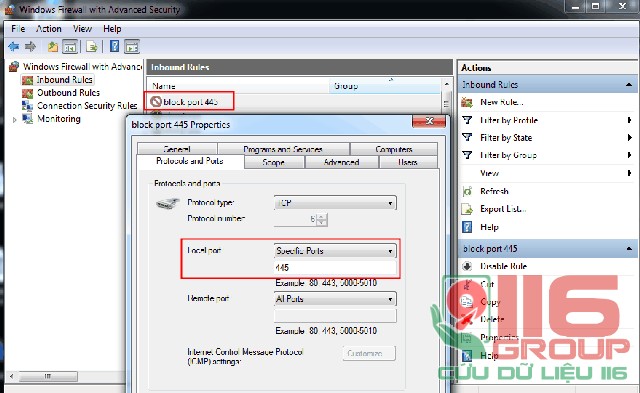Image resolution: width=640 pixels, height=393 pixels.
Task: Expand the Monitoring node arrow
Action: tap(14, 120)
